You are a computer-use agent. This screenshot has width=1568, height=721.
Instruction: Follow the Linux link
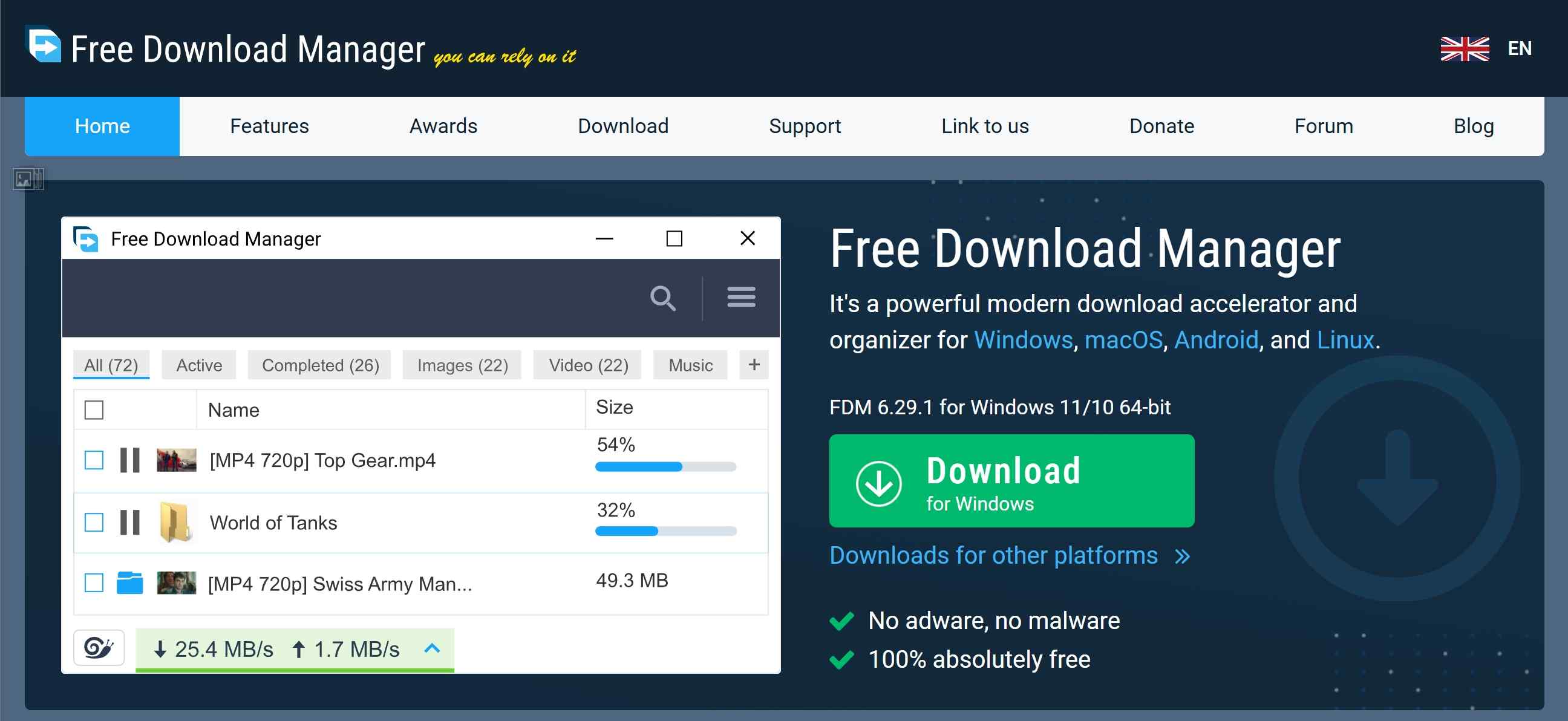1345,340
